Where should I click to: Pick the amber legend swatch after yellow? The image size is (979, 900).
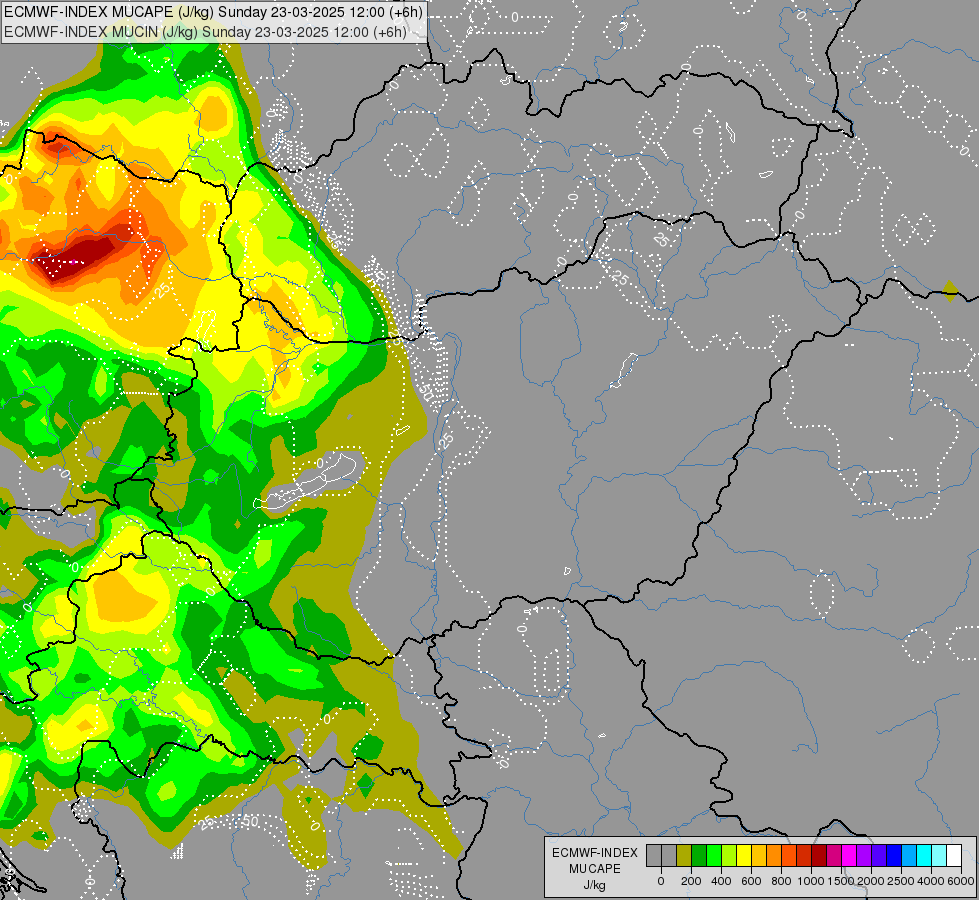coord(759,855)
